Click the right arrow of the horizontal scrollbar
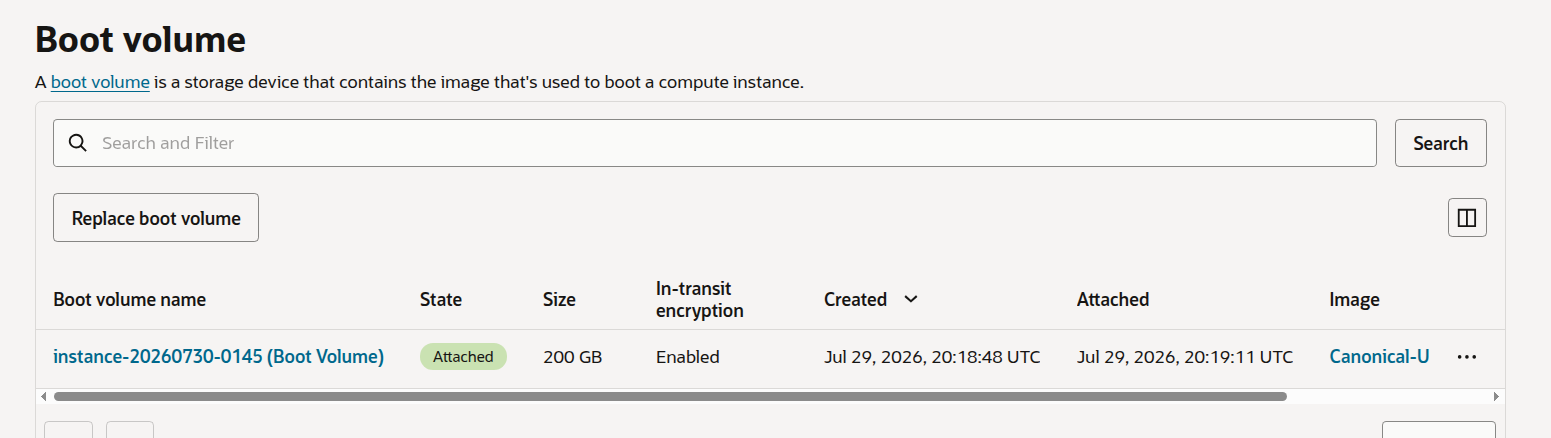The image size is (1551, 438). pyautogui.click(x=1497, y=397)
